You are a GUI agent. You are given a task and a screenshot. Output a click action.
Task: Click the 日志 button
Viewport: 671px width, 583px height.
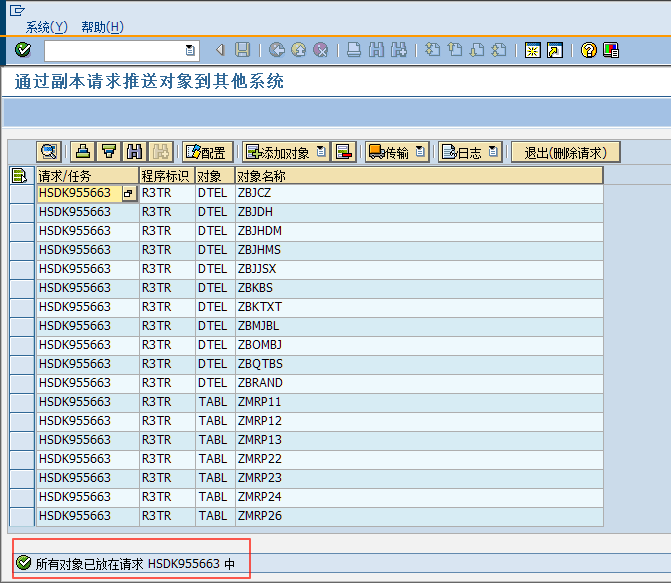(462, 152)
